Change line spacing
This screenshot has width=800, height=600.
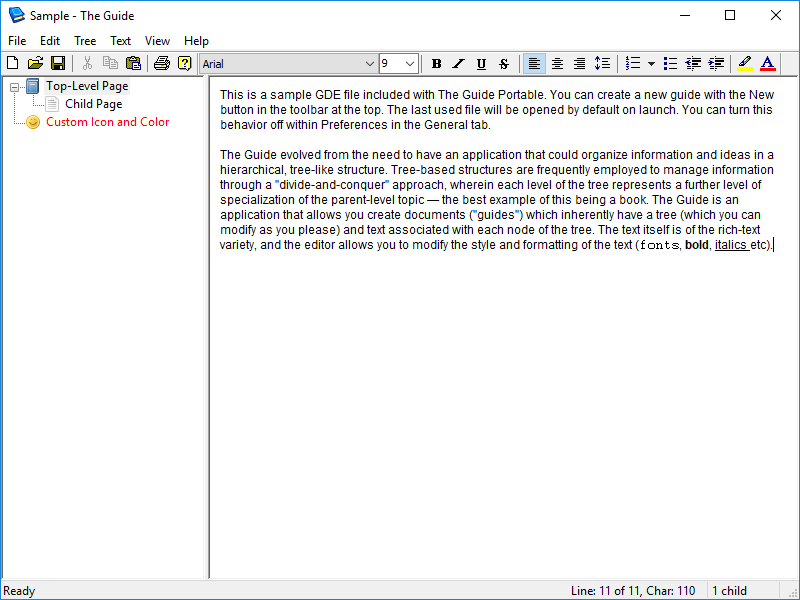pyautogui.click(x=602, y=64)
